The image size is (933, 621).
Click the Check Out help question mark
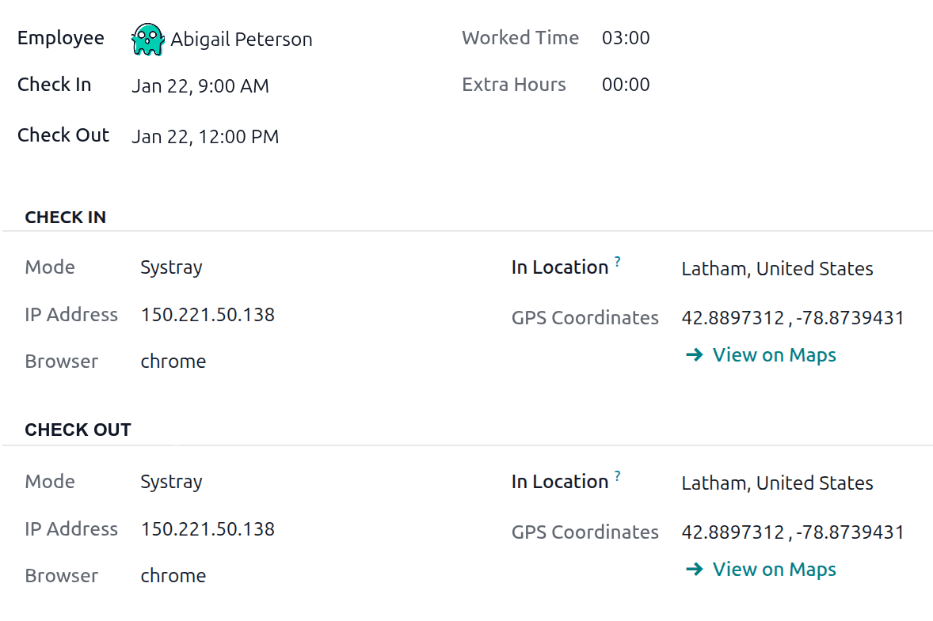click(618, 477)
